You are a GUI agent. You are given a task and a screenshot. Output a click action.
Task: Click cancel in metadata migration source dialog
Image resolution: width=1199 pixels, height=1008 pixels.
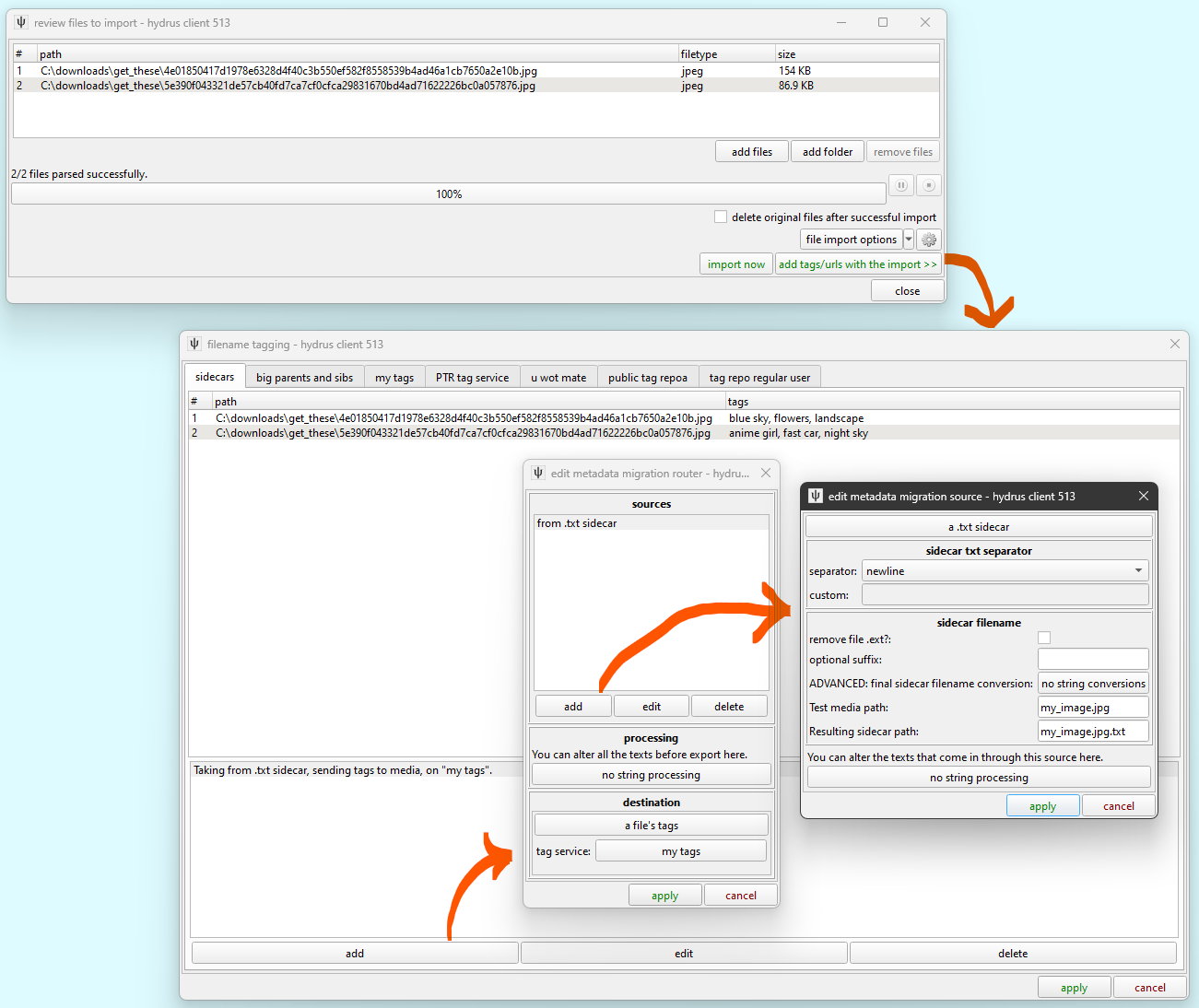click(1119, 806)
